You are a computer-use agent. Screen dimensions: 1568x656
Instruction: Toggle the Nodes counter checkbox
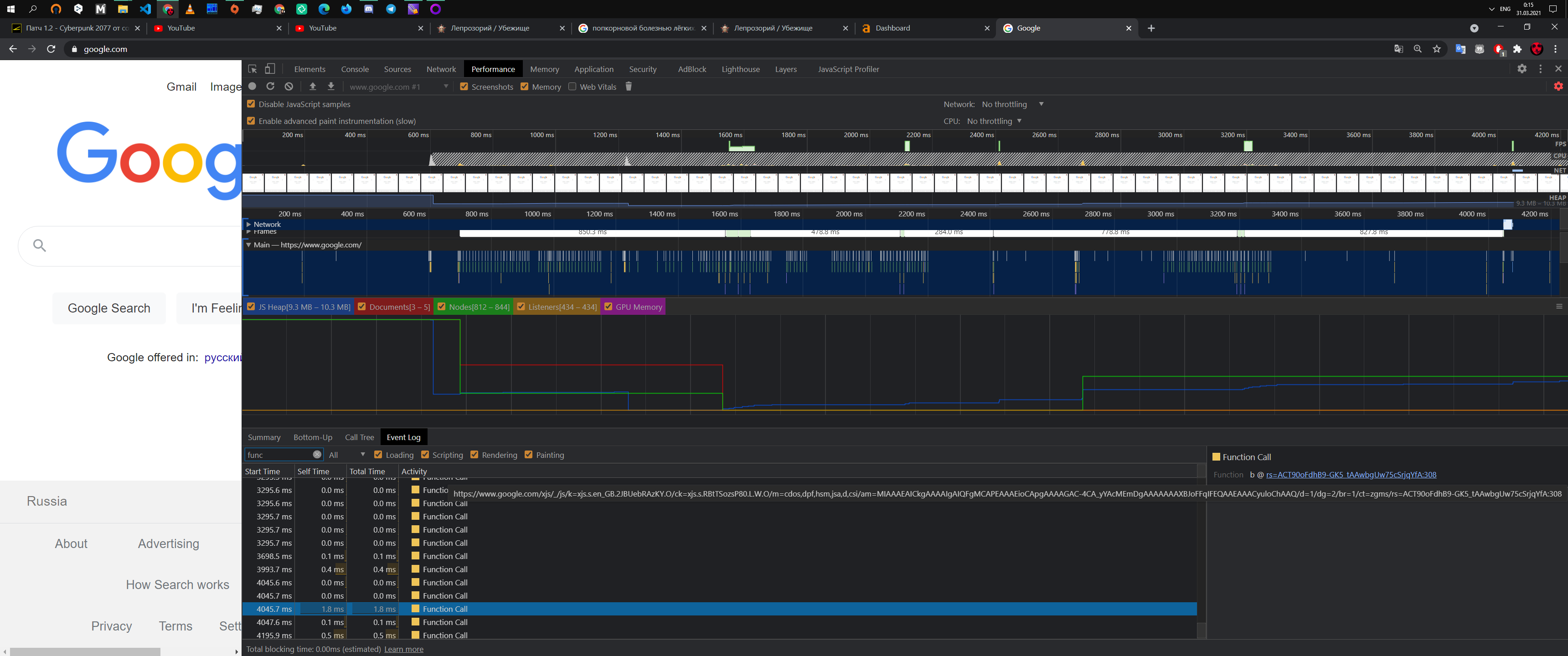pyautogui.click(x=441, y=307)
